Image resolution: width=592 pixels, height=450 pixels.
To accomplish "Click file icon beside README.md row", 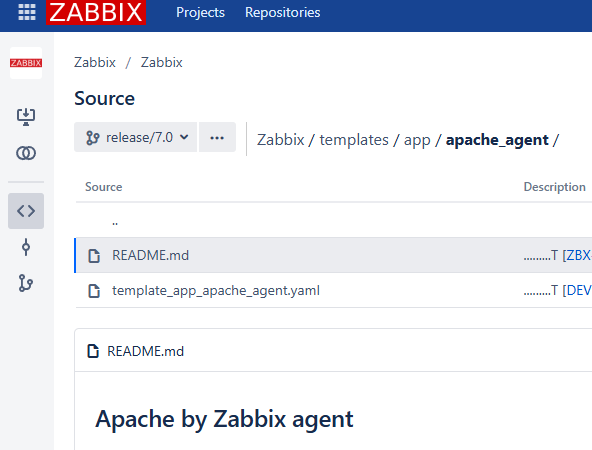I will pos(94,256).
